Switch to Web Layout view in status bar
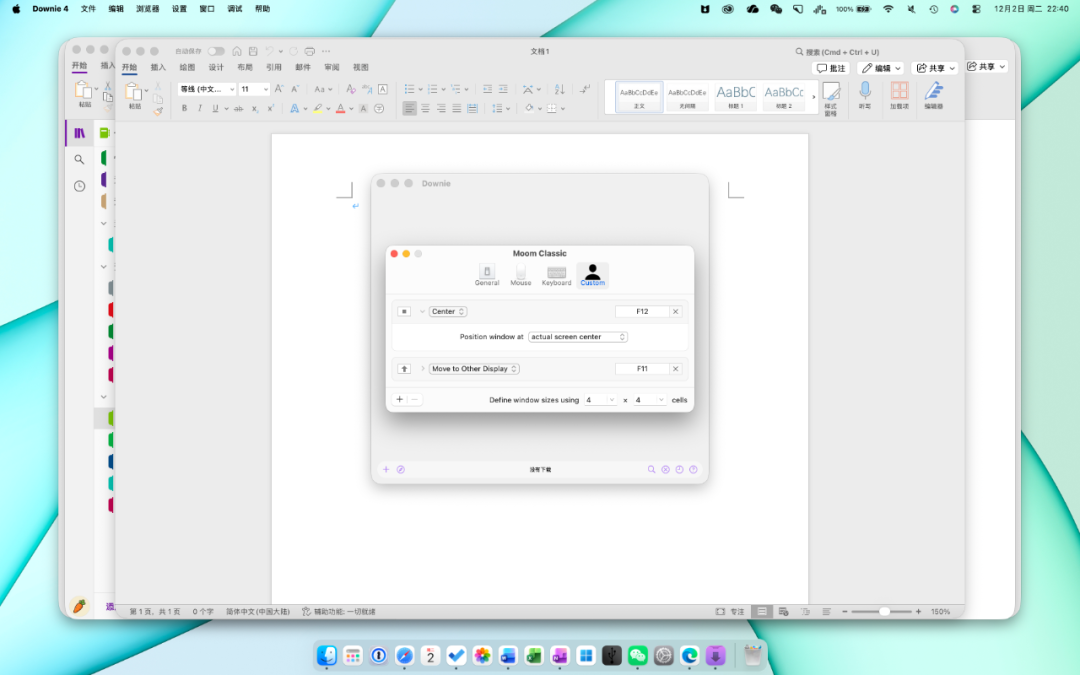The image size is (1080, 675). (x=783, y=611)
